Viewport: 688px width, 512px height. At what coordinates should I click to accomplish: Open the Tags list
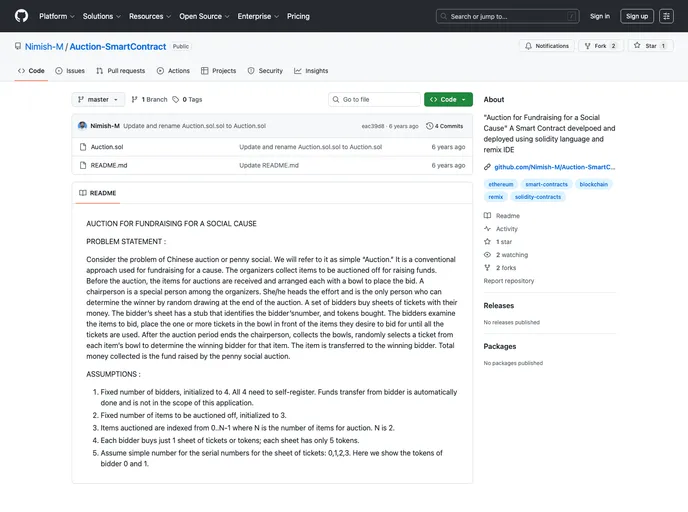[x=188, y=100]
